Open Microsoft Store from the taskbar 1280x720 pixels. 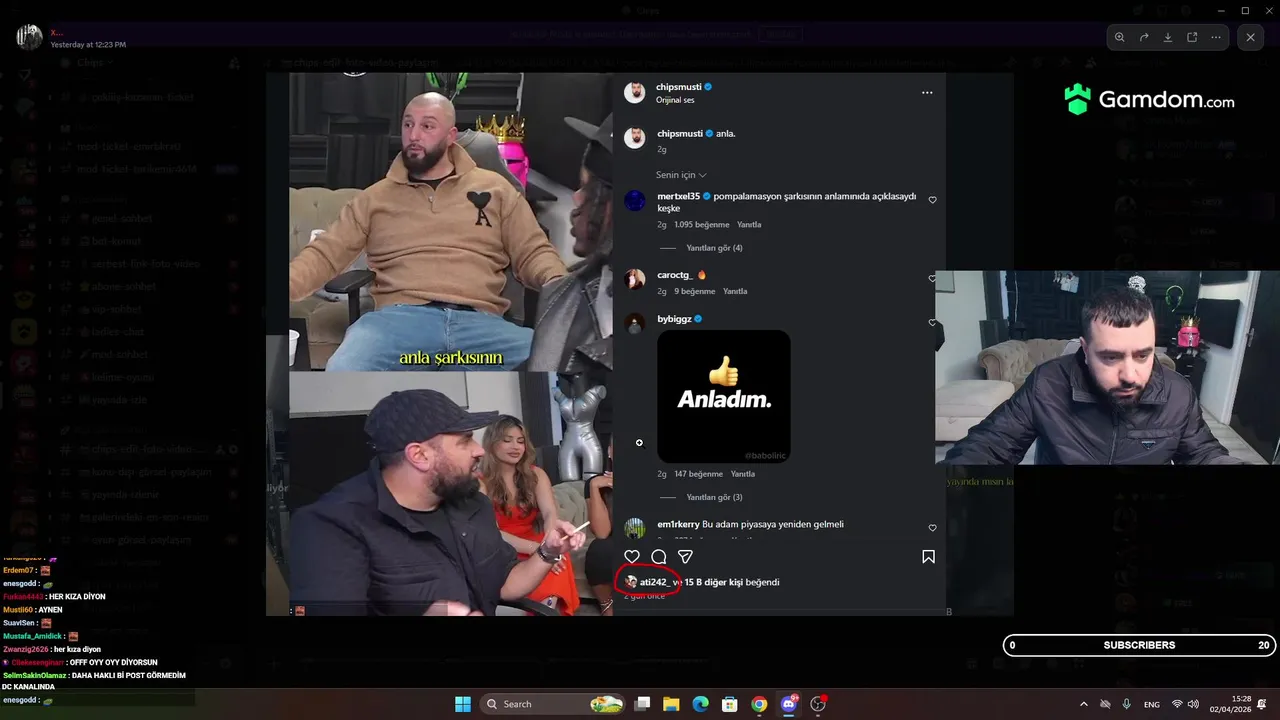click(730, 704)
